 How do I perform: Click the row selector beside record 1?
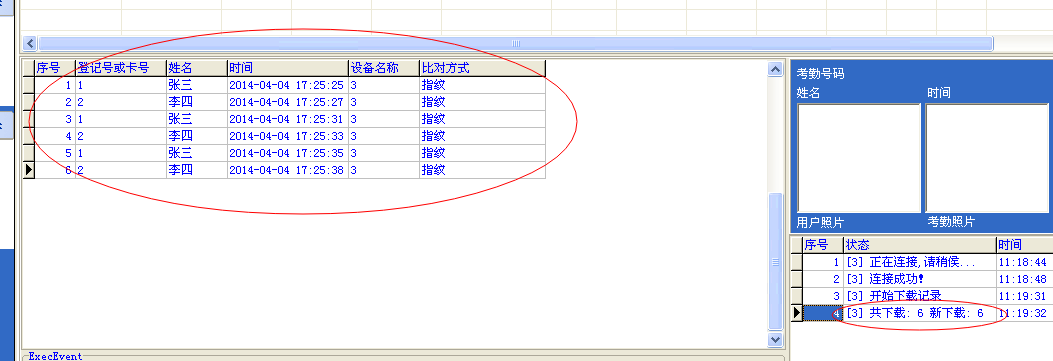tap(28, 85)
